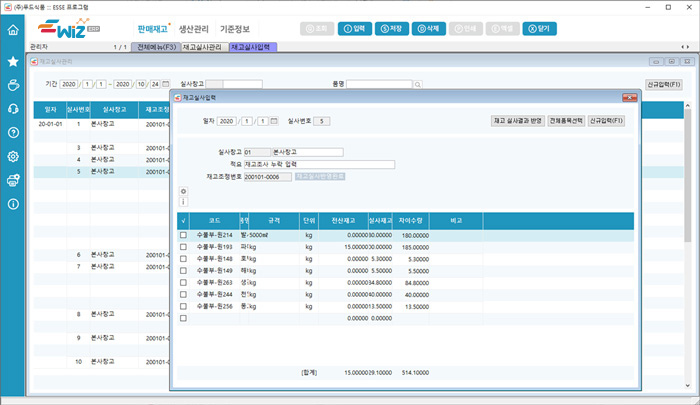Click the year field of 일자 in dialog
The image size is (700, 405).
(x=226, y=121)
